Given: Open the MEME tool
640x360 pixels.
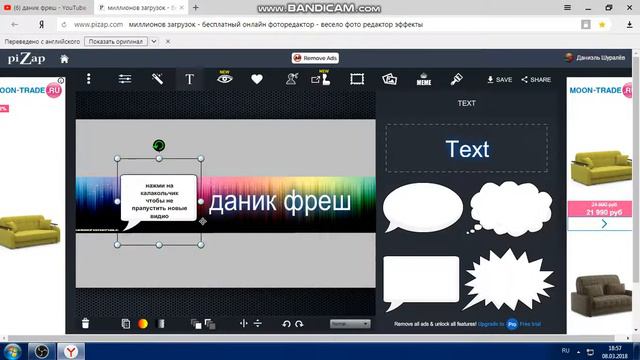Looking at the screenshot, I should [x=424, y=79].
